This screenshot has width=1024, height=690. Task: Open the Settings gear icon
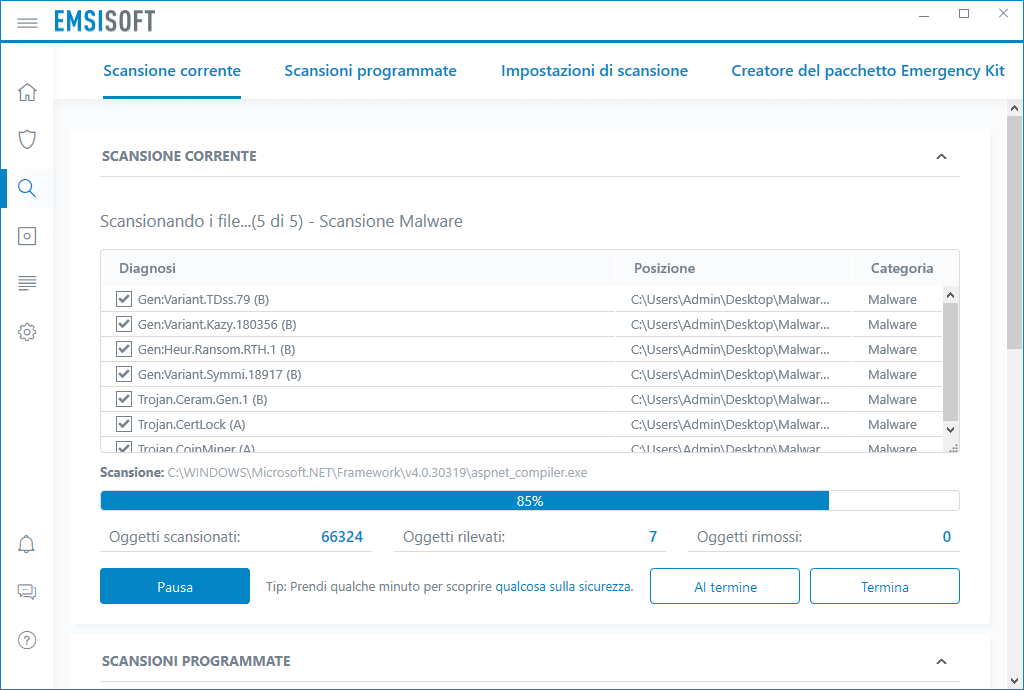click(x=27, y=332)
